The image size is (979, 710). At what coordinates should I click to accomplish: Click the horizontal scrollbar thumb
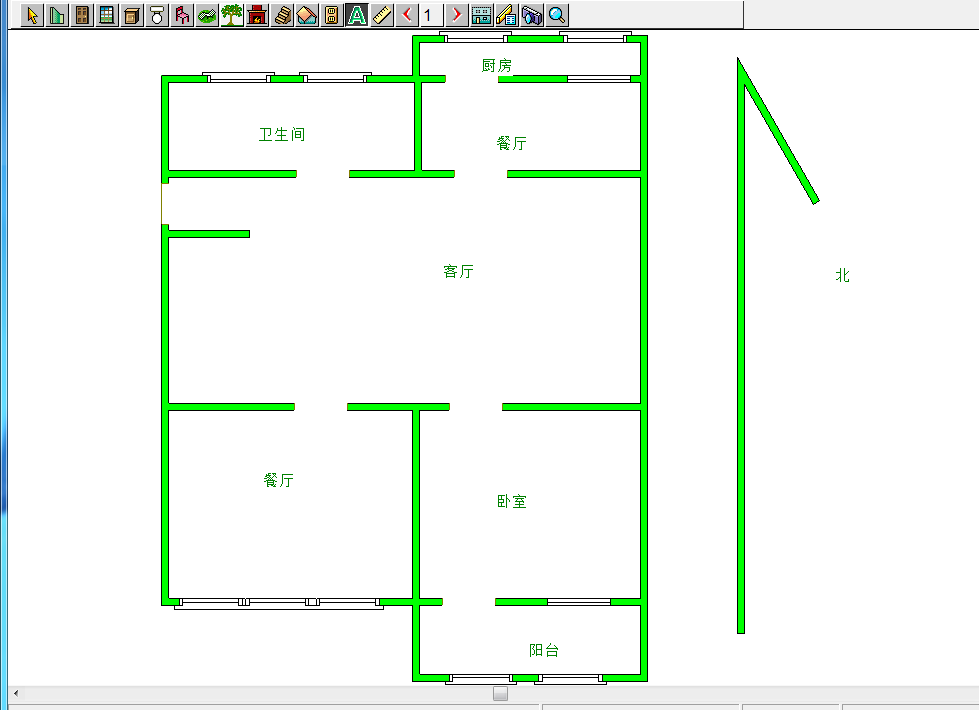pyautogui.click(x=500, y=693)
